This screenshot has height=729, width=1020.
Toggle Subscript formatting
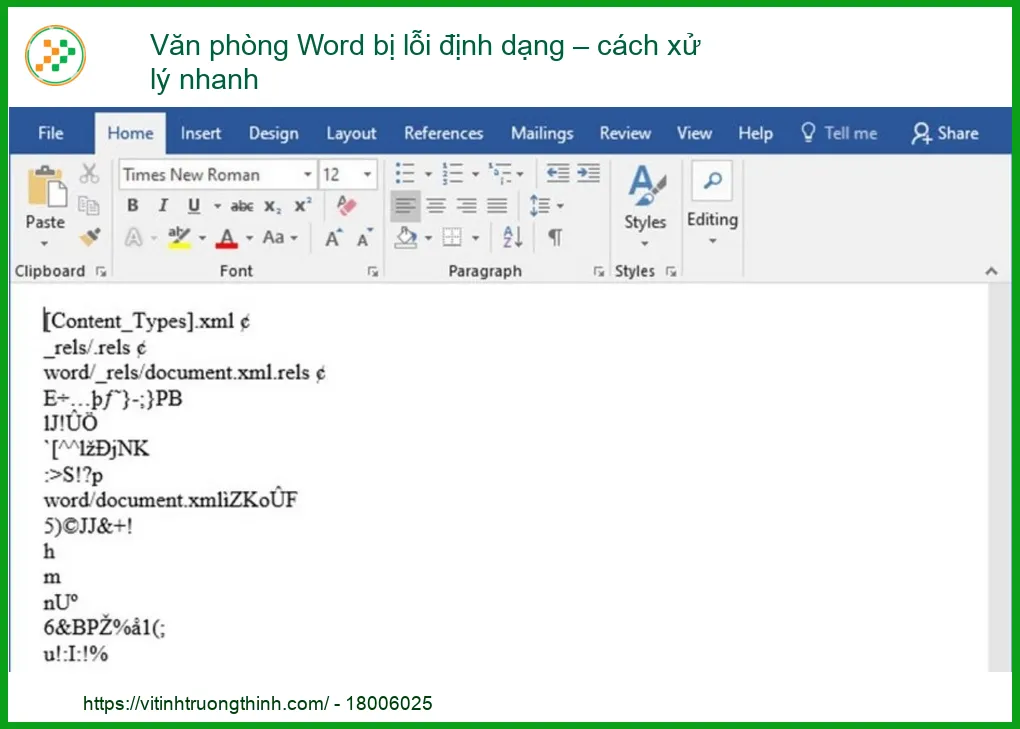click(x=273, y=207)
